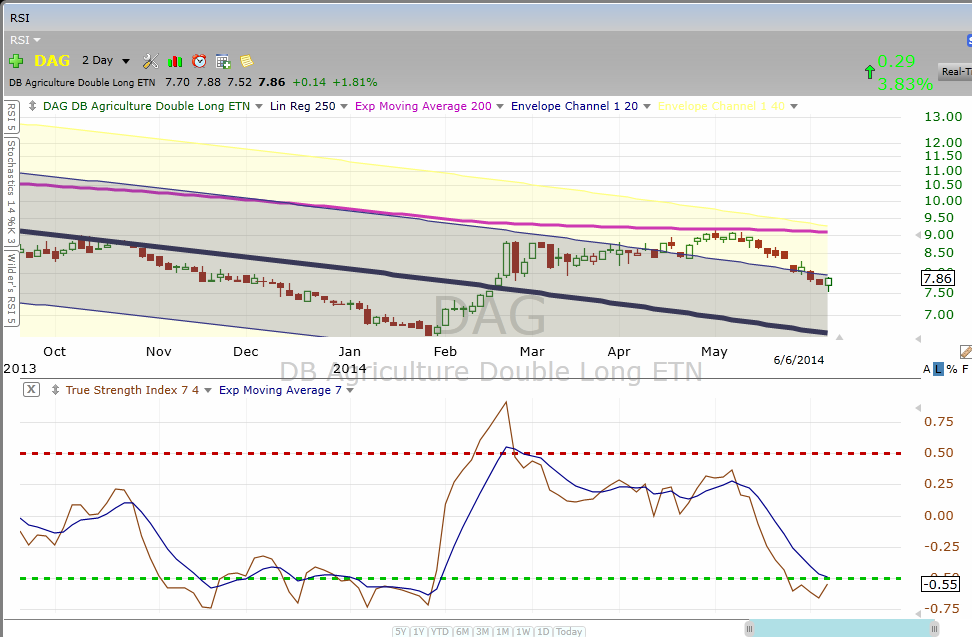Close the True Strength Index pane with X
Viewport: 972px width, 637px height.
click(x=31, y=390)
